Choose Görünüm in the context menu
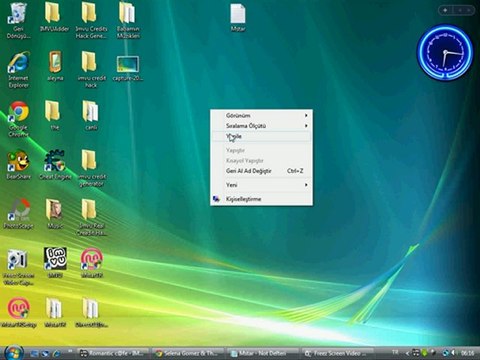 pos(261,115)
